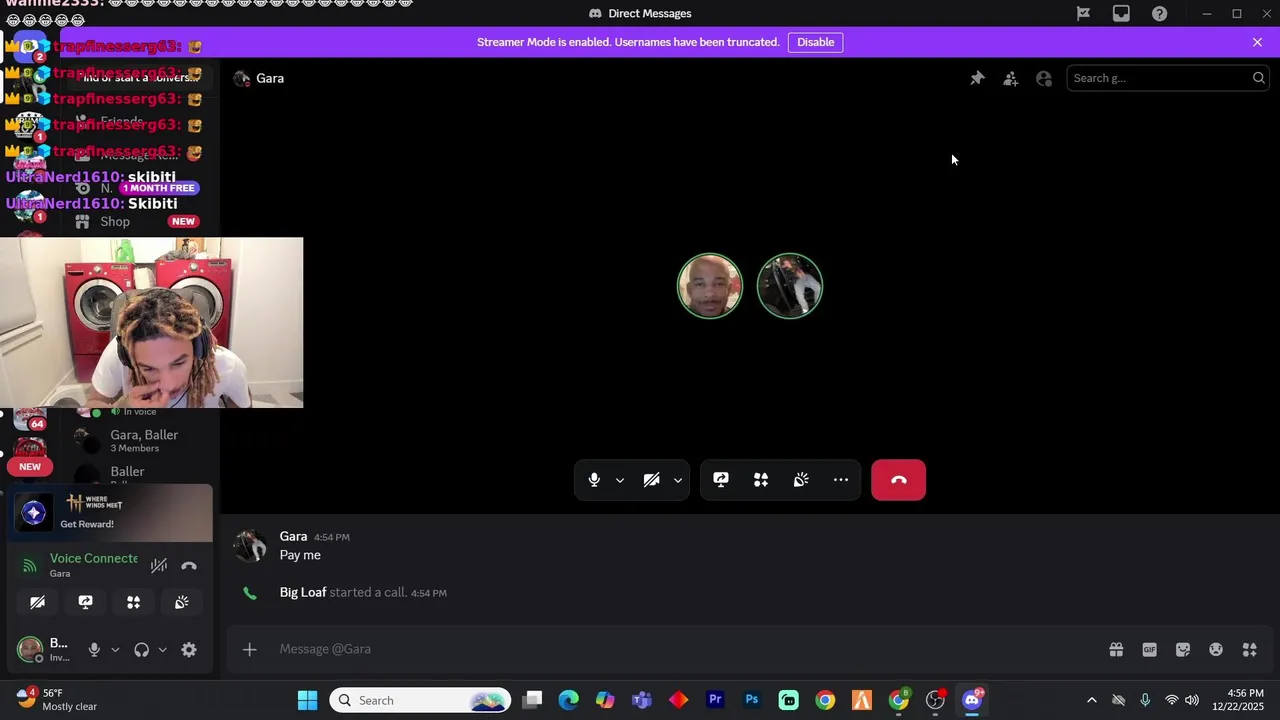The width and height of the screenshot is (1280, 720).
Task: Select Gara's avatar in call view
Action: [x=790, y=286]
